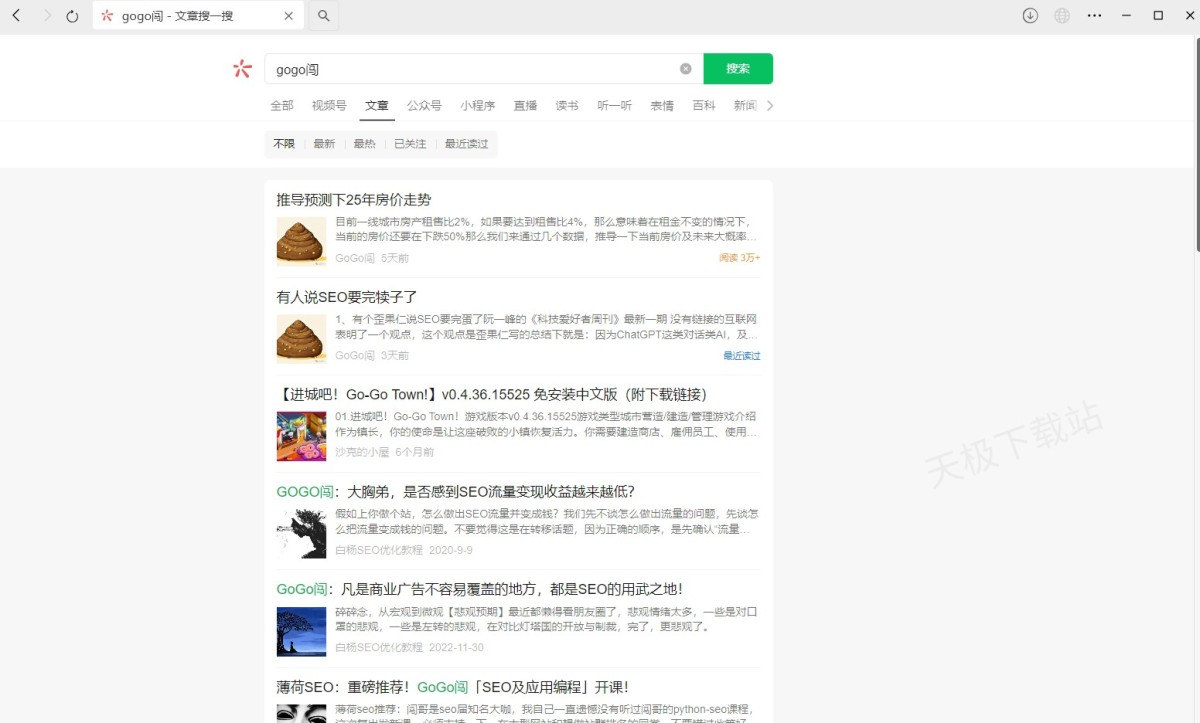Expand more categories with right chevron
The image size is (1200, 723).
(769, 105)
